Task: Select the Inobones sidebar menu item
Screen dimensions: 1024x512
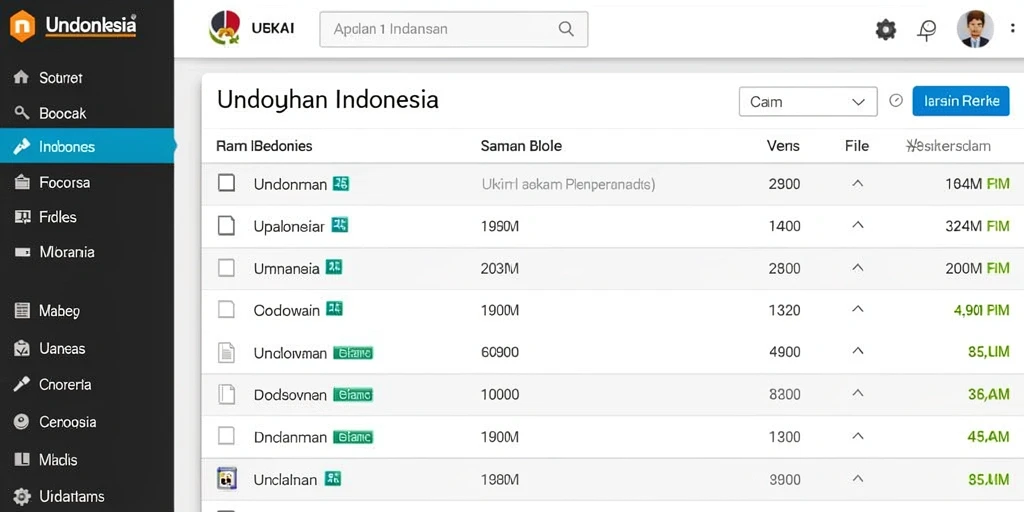Action: tap(87, 146)
